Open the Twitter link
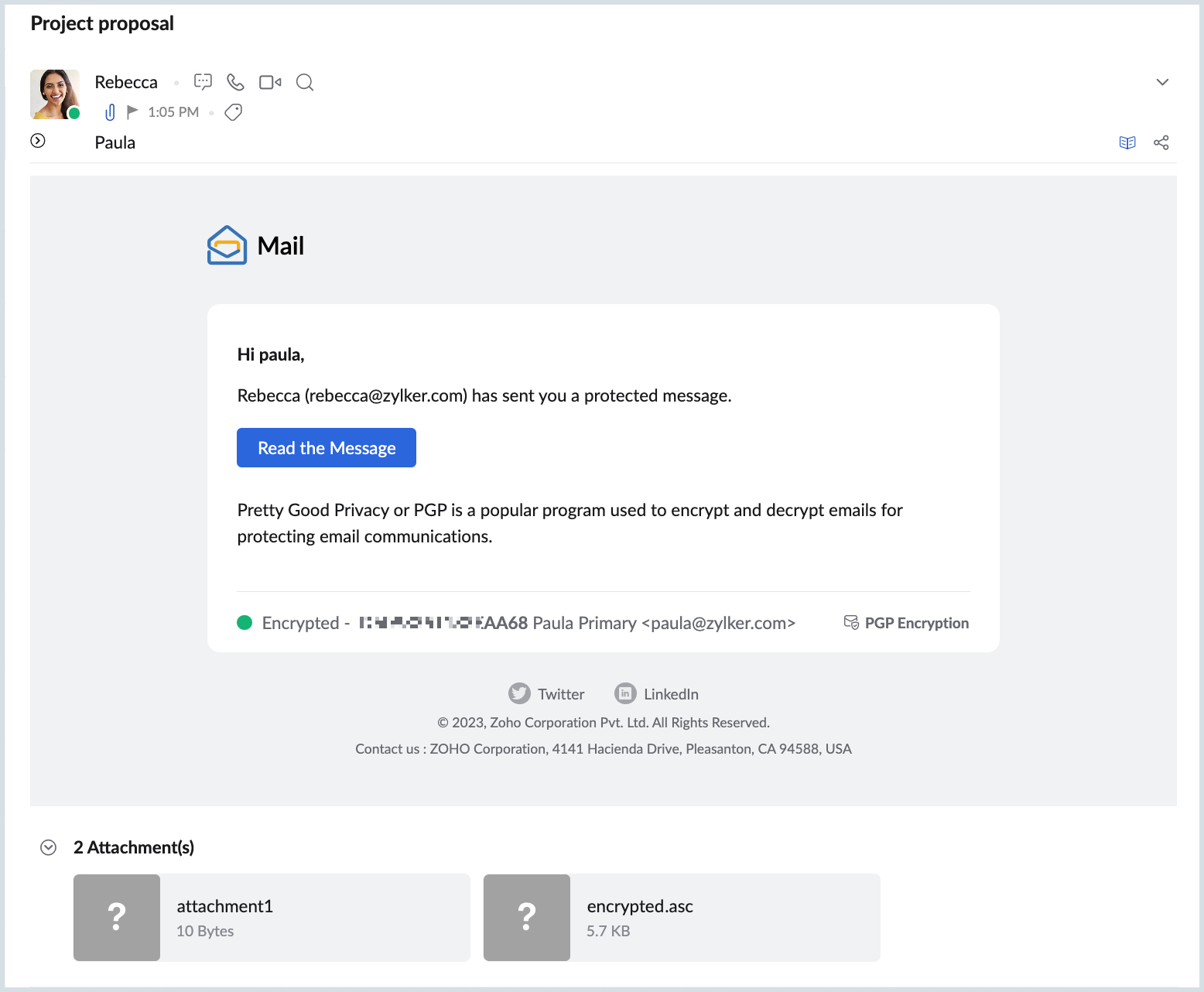The height and width of the screenshot is (992, 1204). pos(546,694)
